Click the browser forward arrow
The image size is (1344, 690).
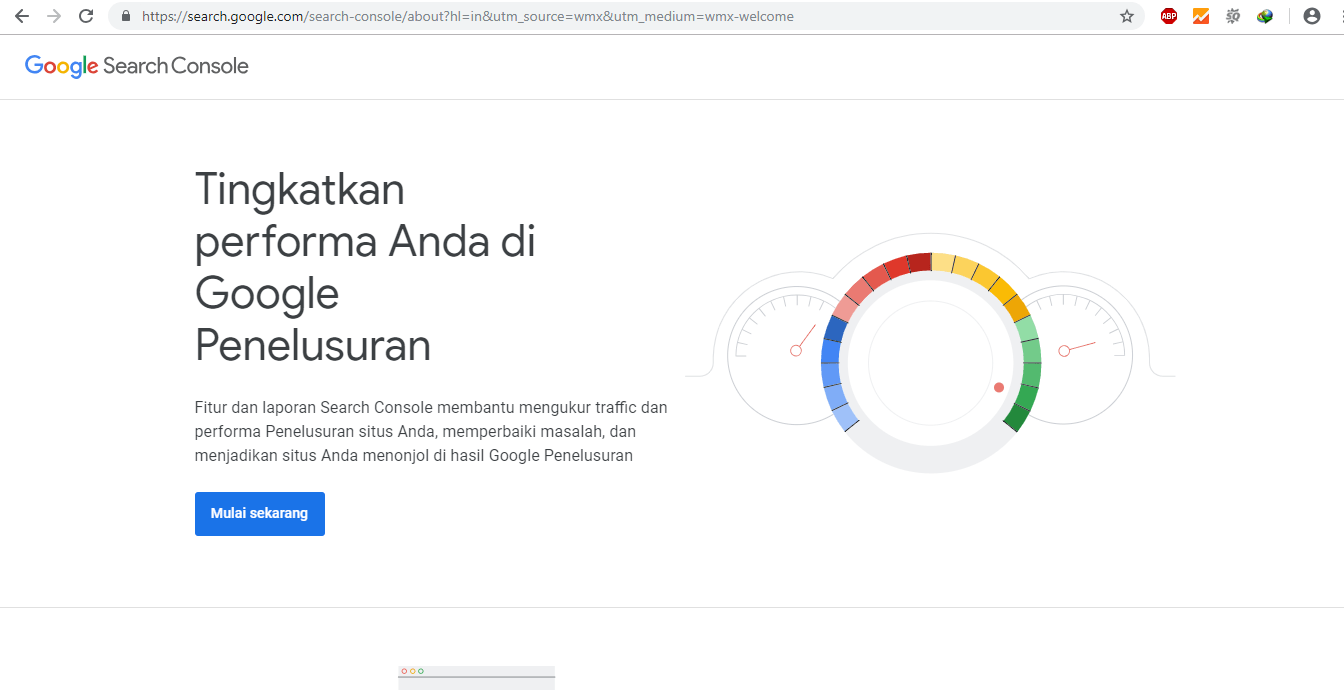pos(54,16)
